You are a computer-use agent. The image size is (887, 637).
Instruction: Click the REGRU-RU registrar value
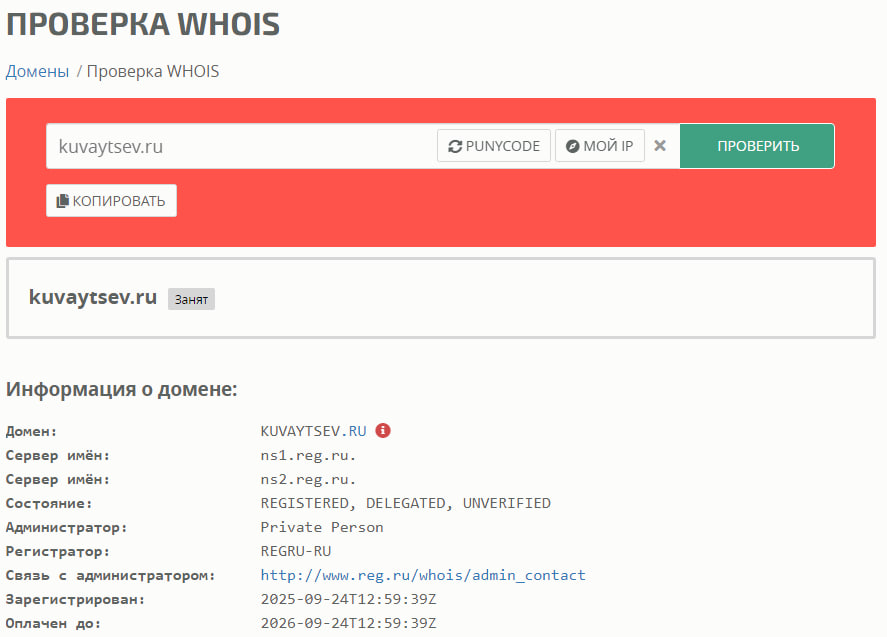[295, 551]
